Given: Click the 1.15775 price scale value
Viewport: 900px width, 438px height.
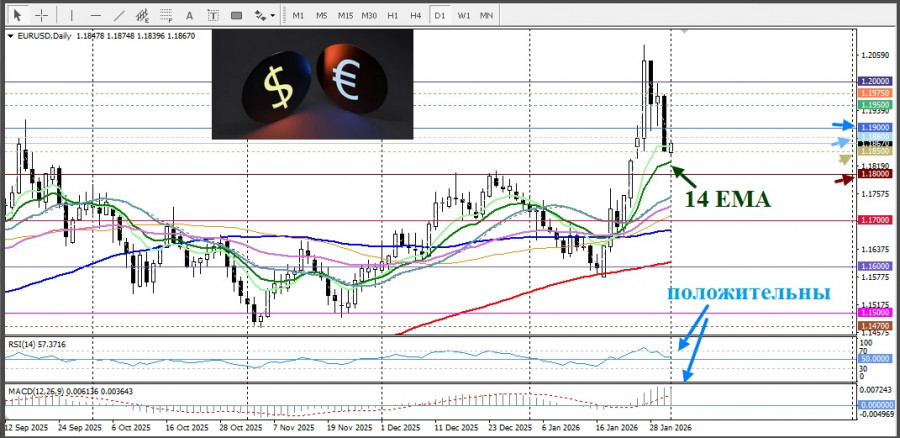Looking at the screenshot, I should click(x=875, y=277).
